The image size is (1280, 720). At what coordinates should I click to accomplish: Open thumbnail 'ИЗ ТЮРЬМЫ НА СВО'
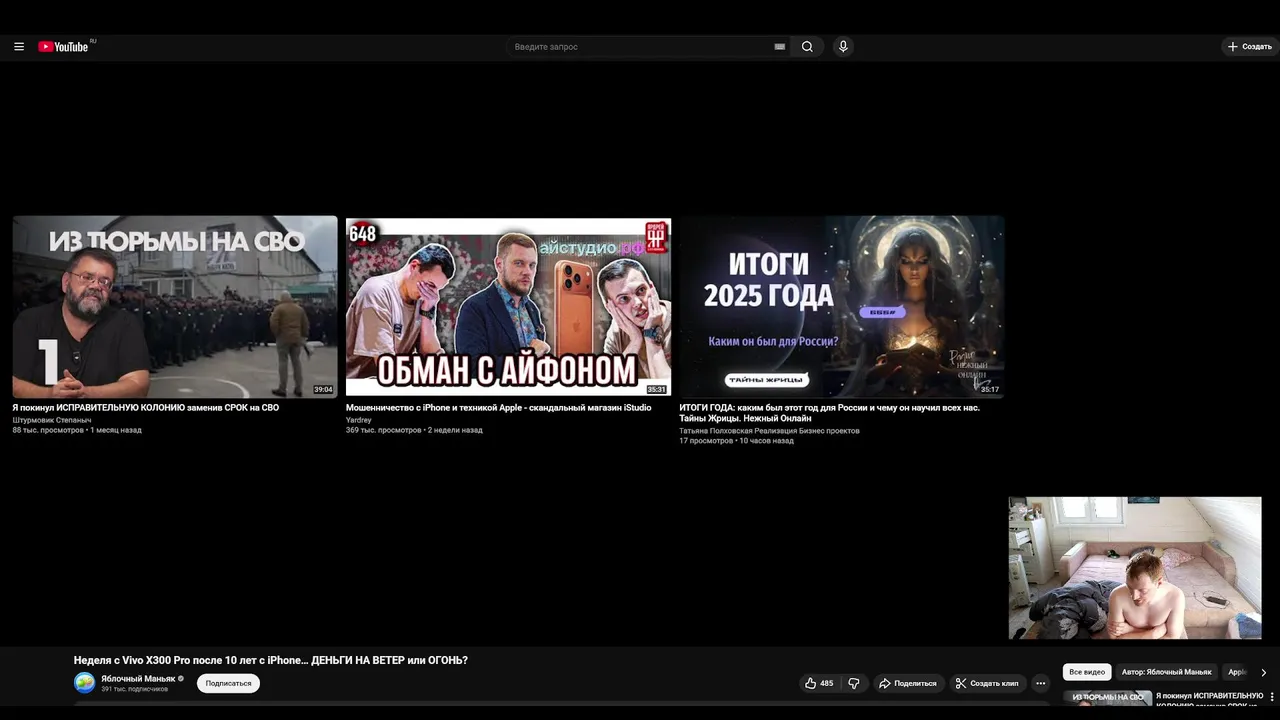[175, 307]
